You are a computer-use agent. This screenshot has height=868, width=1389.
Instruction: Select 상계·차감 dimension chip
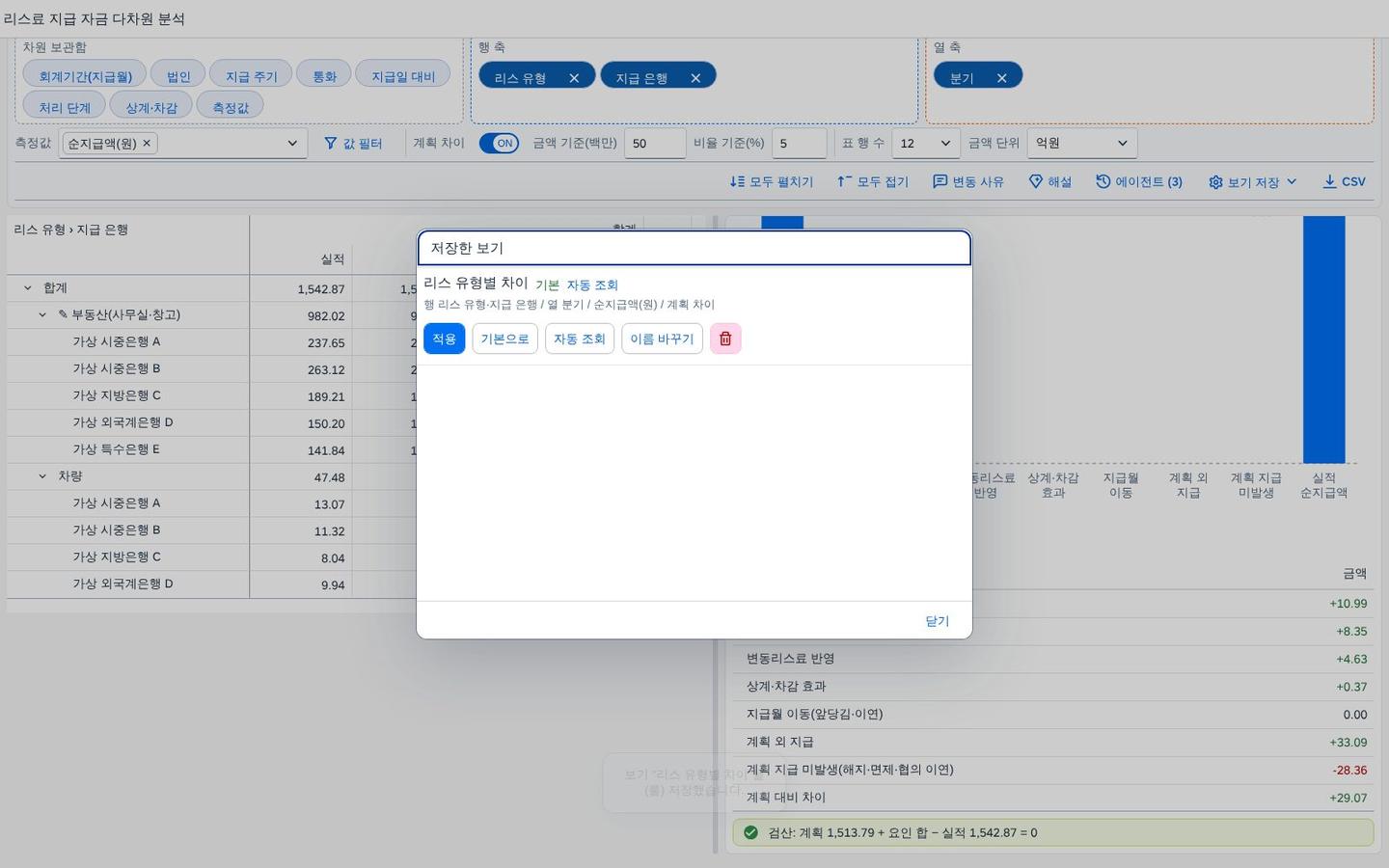click(x=151, y=107)
